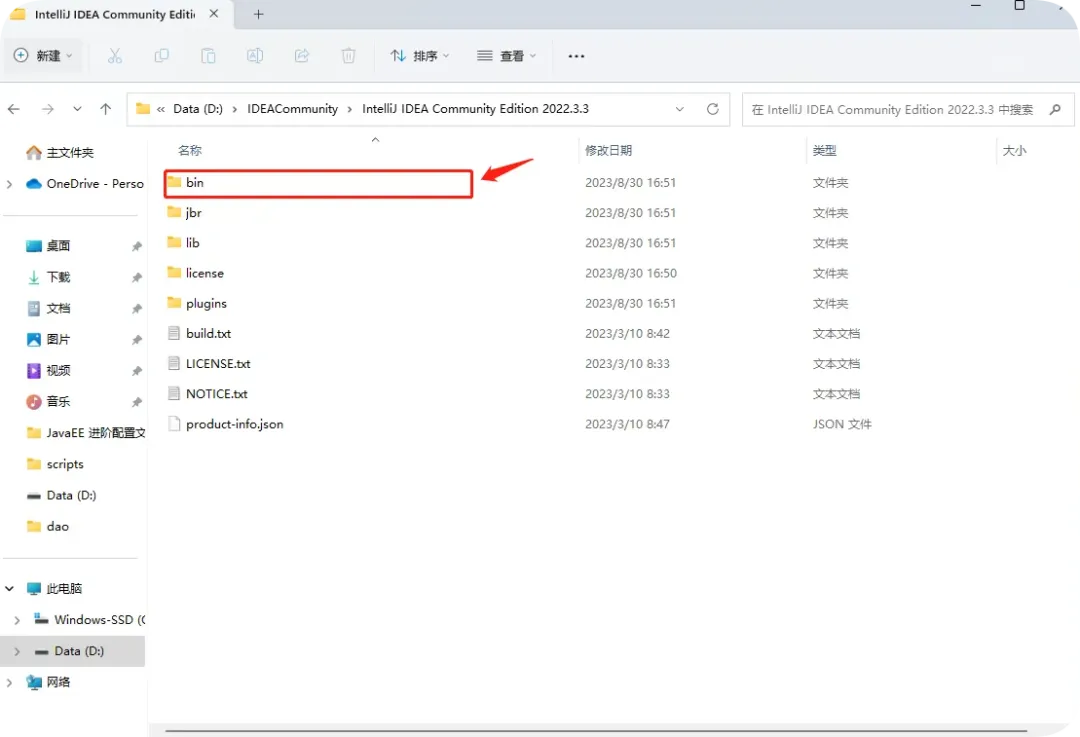The image size is (1080, 737).
Task: Open the dao folder in sidebar
Action: [48, 526]
